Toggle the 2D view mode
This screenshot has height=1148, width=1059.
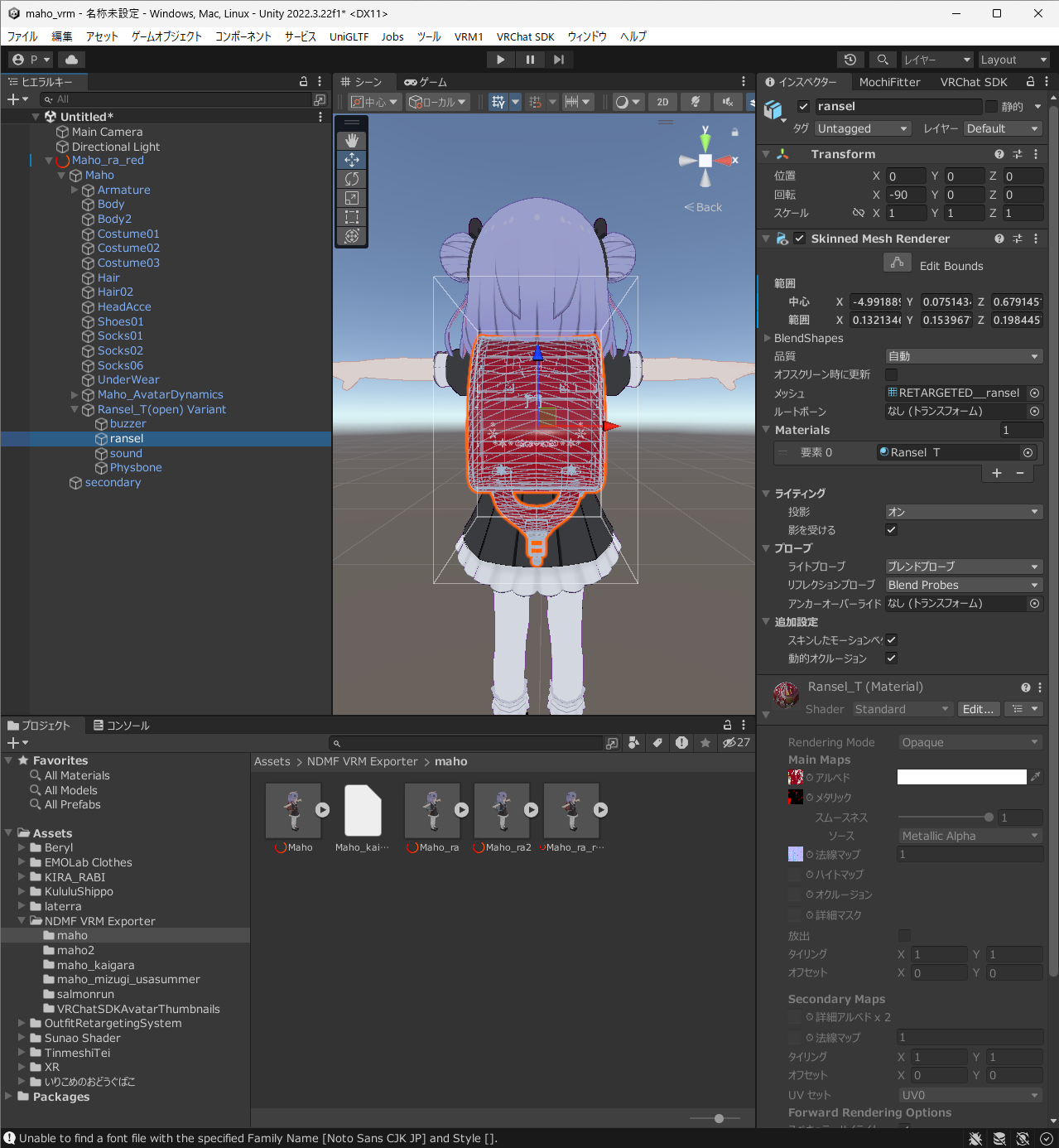point(662,102)
